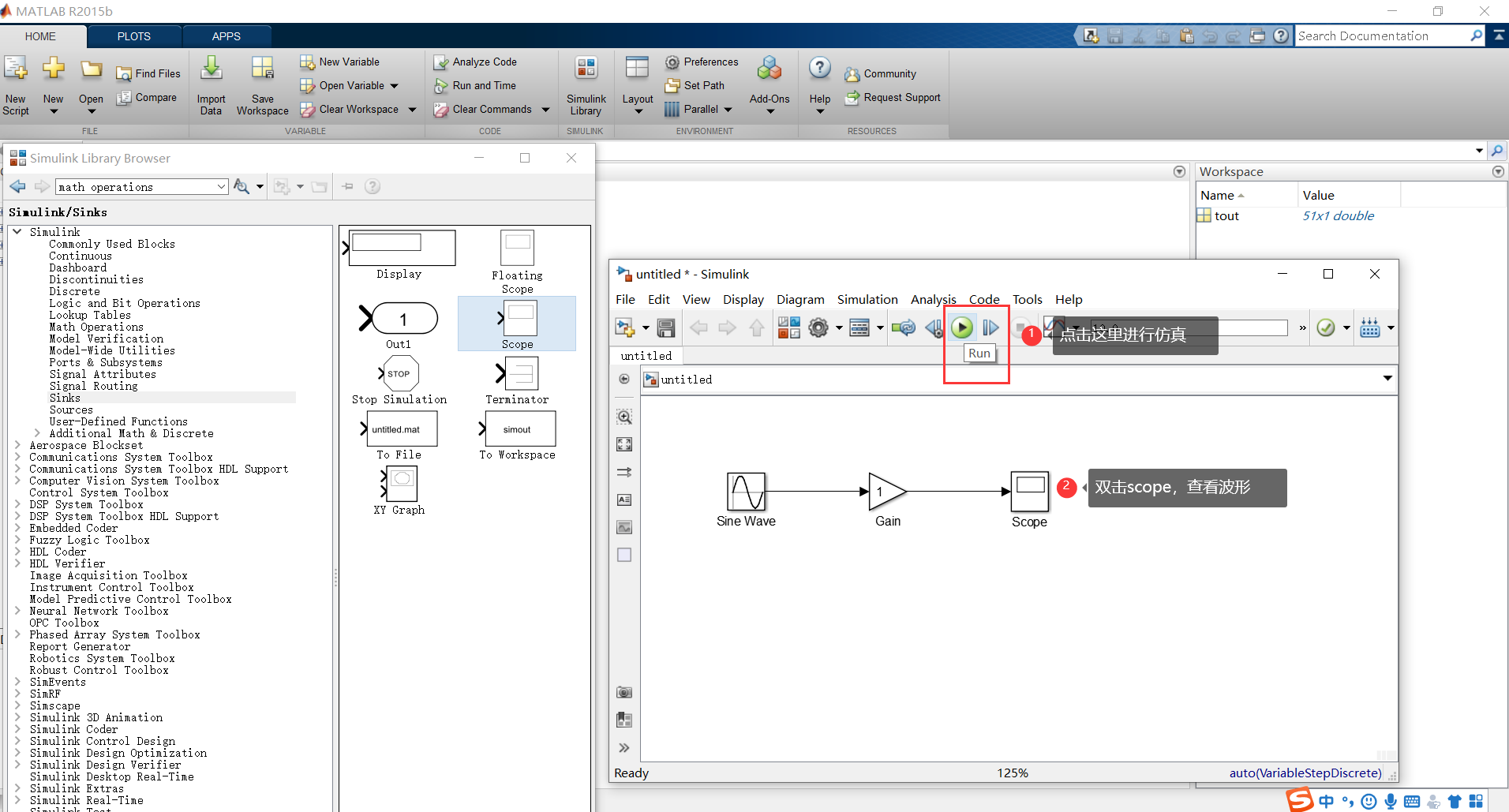Switch to the PLOTS ribbon tab
This screenshot has width=1509, height=812.
click(133, 36)
